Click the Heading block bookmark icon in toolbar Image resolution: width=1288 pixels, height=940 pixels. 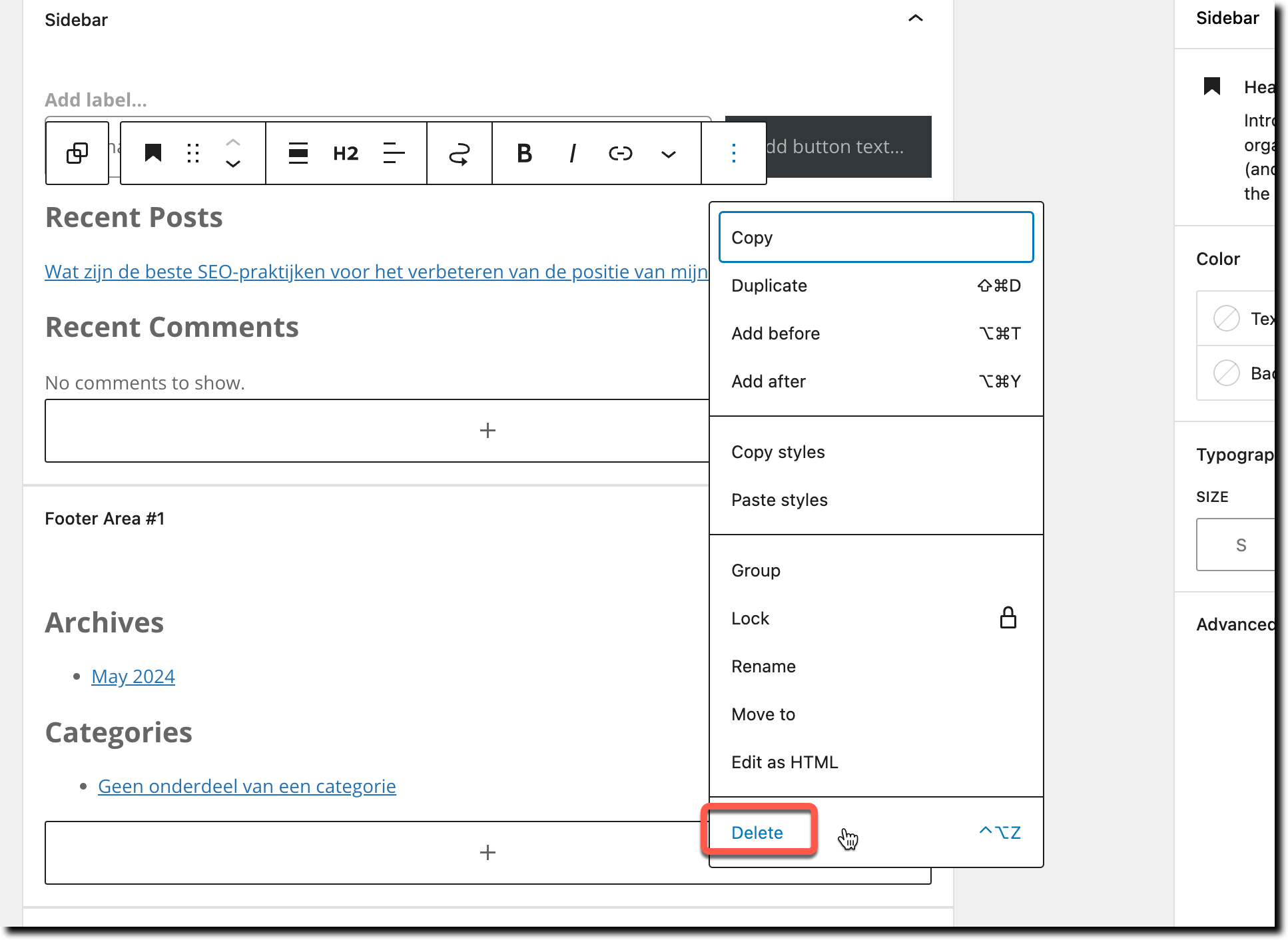tap(153, 153)
